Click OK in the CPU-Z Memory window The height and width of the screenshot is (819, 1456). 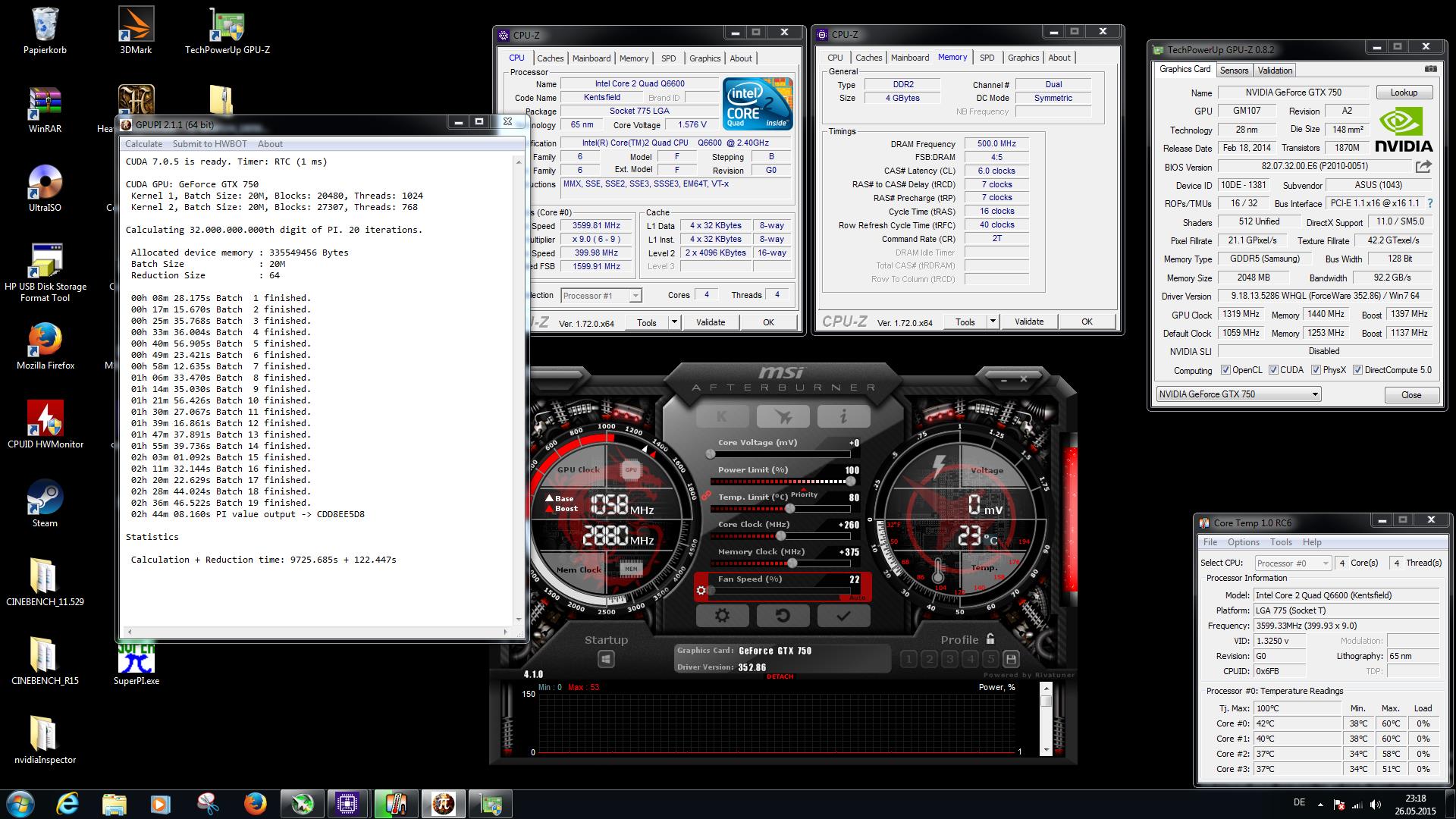tap(1087, 322)
